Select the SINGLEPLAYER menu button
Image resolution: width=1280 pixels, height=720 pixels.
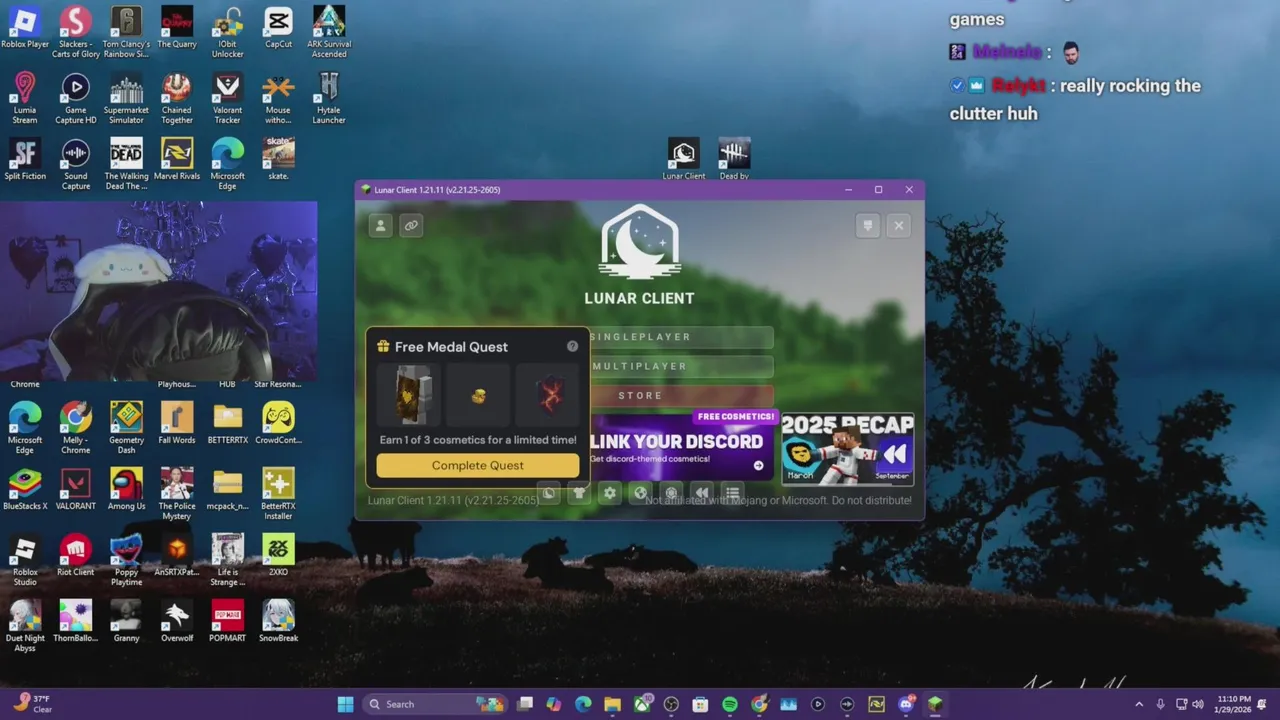click(x=681, y=337)
